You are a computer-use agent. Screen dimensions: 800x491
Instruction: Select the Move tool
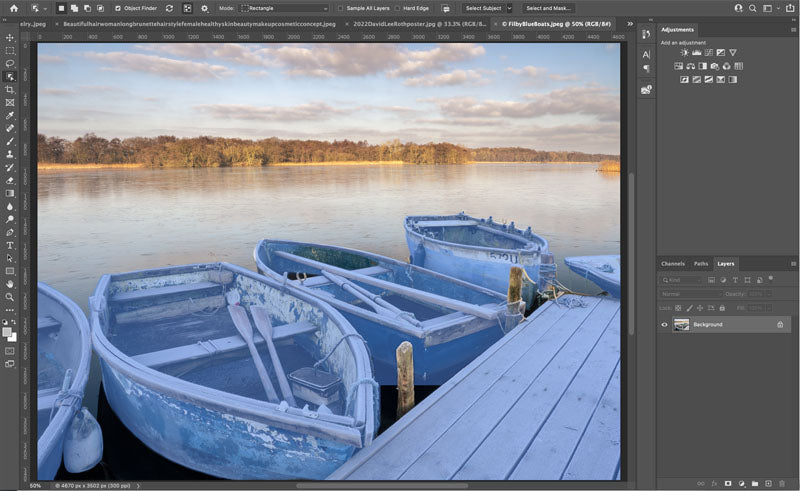(x=10, y=37)
